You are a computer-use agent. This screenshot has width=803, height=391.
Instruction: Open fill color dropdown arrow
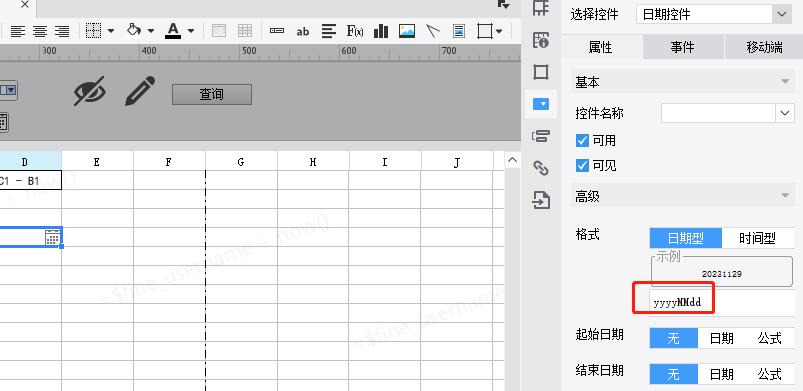[x=151, y=31]
